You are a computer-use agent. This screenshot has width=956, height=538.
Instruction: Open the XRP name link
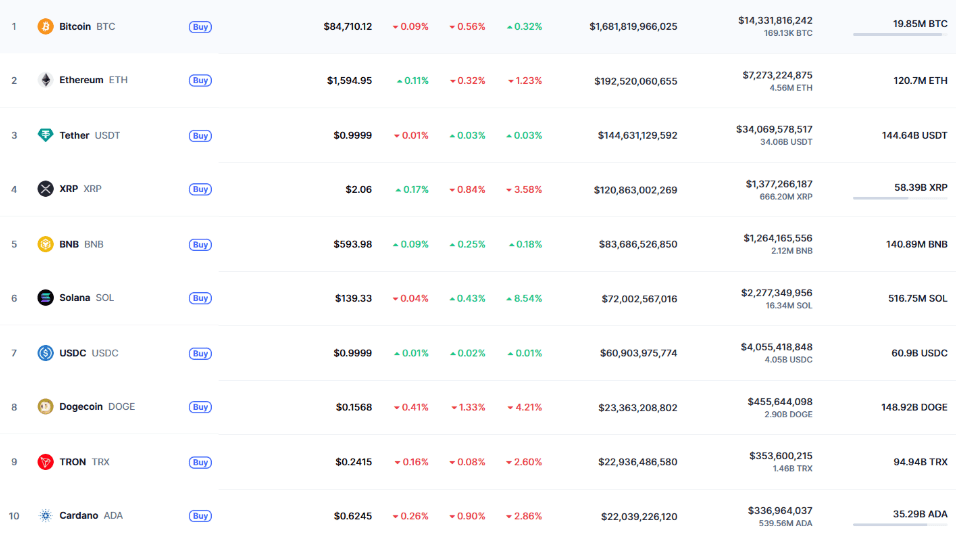click(80, 189)
